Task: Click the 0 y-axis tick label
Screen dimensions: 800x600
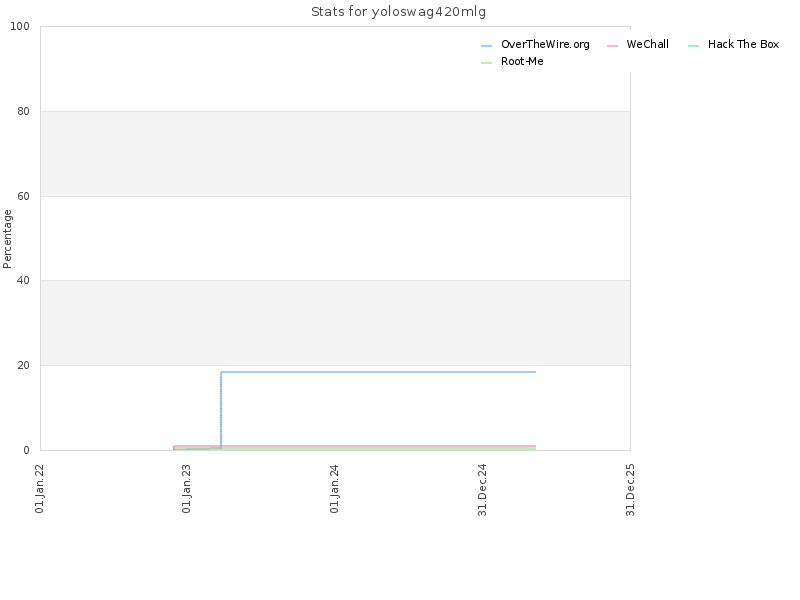Action: point(27,451)
